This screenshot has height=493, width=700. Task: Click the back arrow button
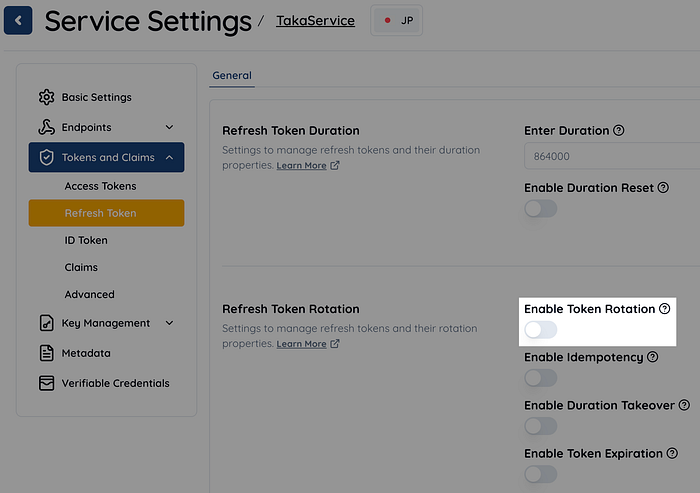[x=19, y=20]
